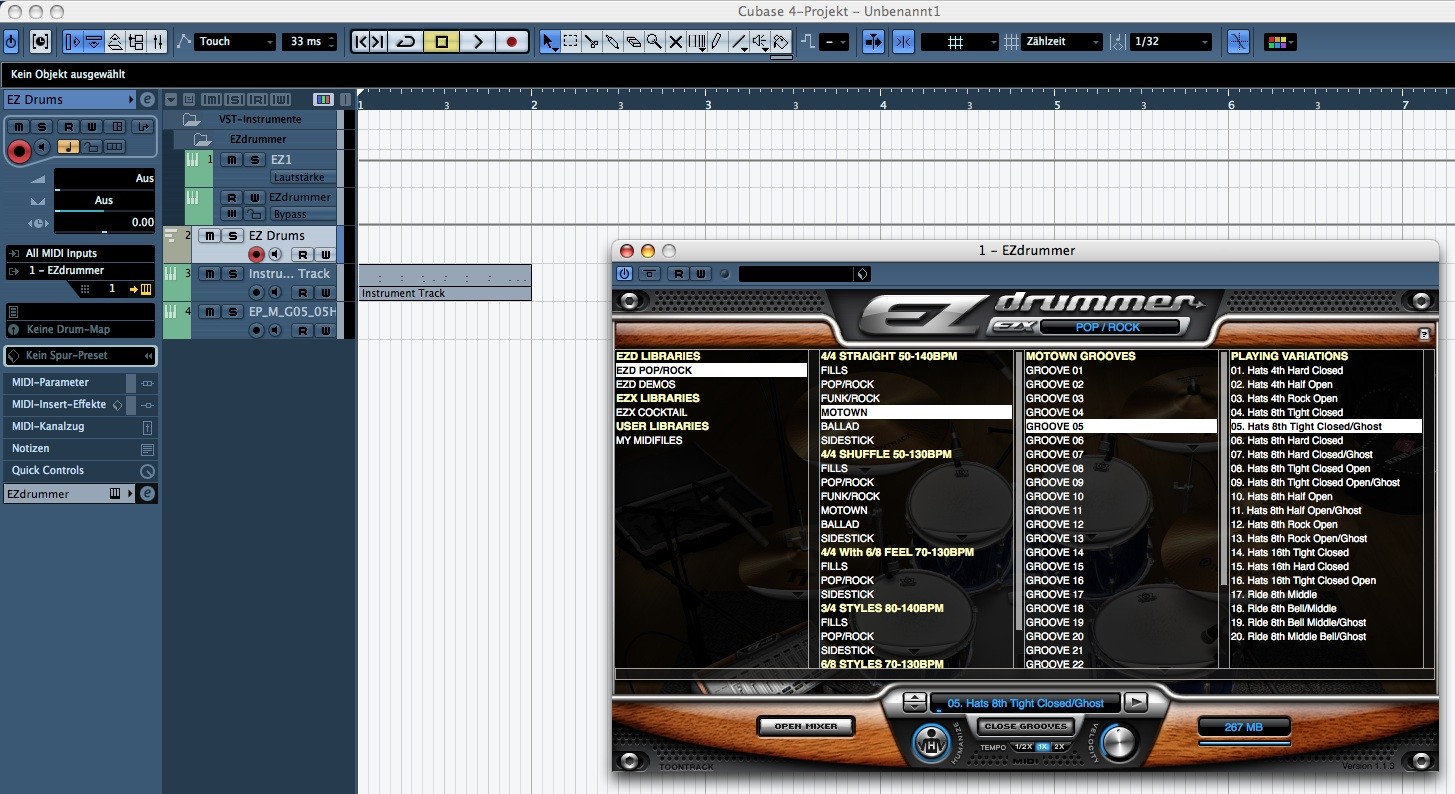Open the Keine Drum-Map selector

80,329
